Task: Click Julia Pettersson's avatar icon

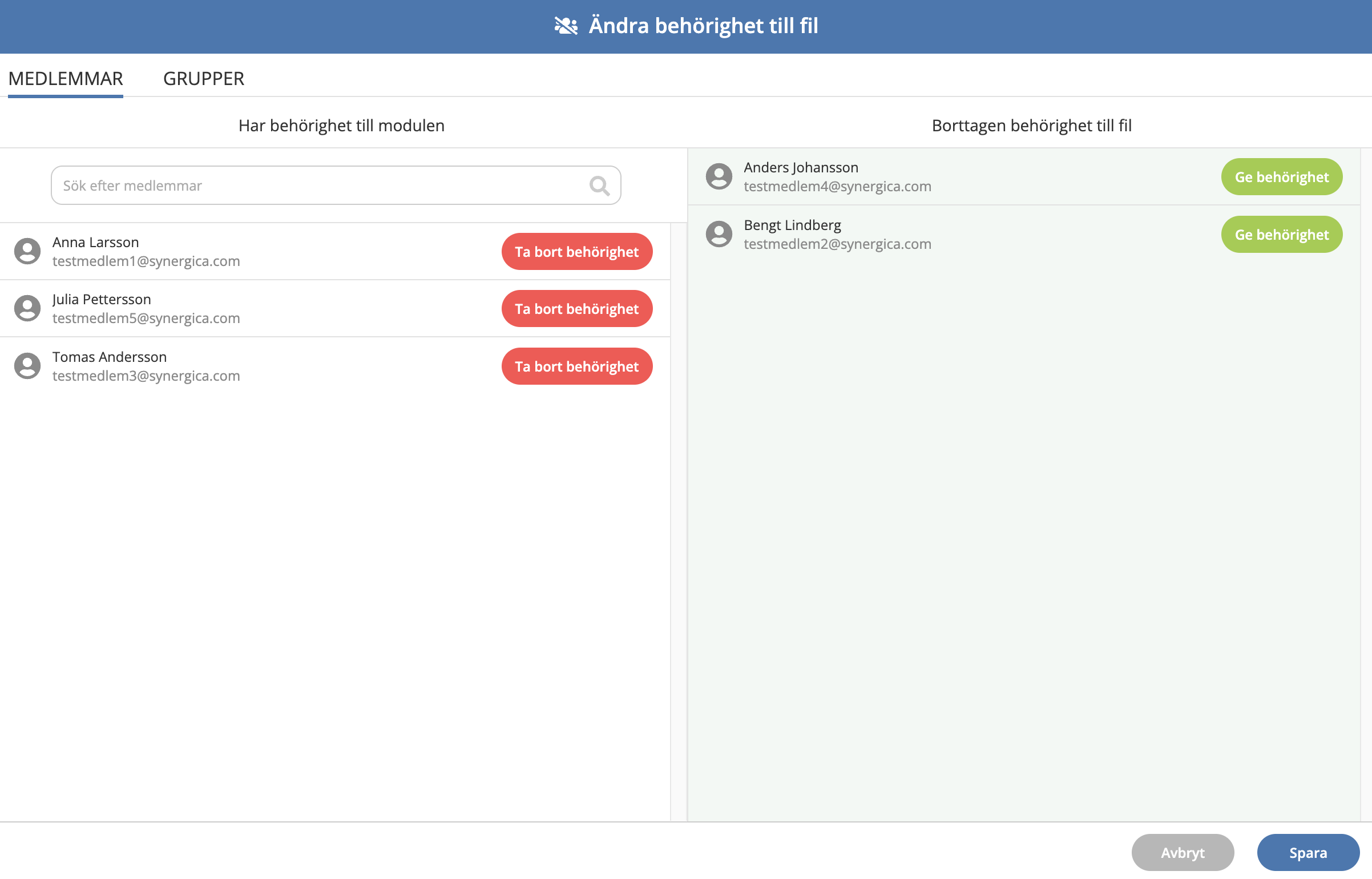Action: pyautogui.click(x=27, y=308)
